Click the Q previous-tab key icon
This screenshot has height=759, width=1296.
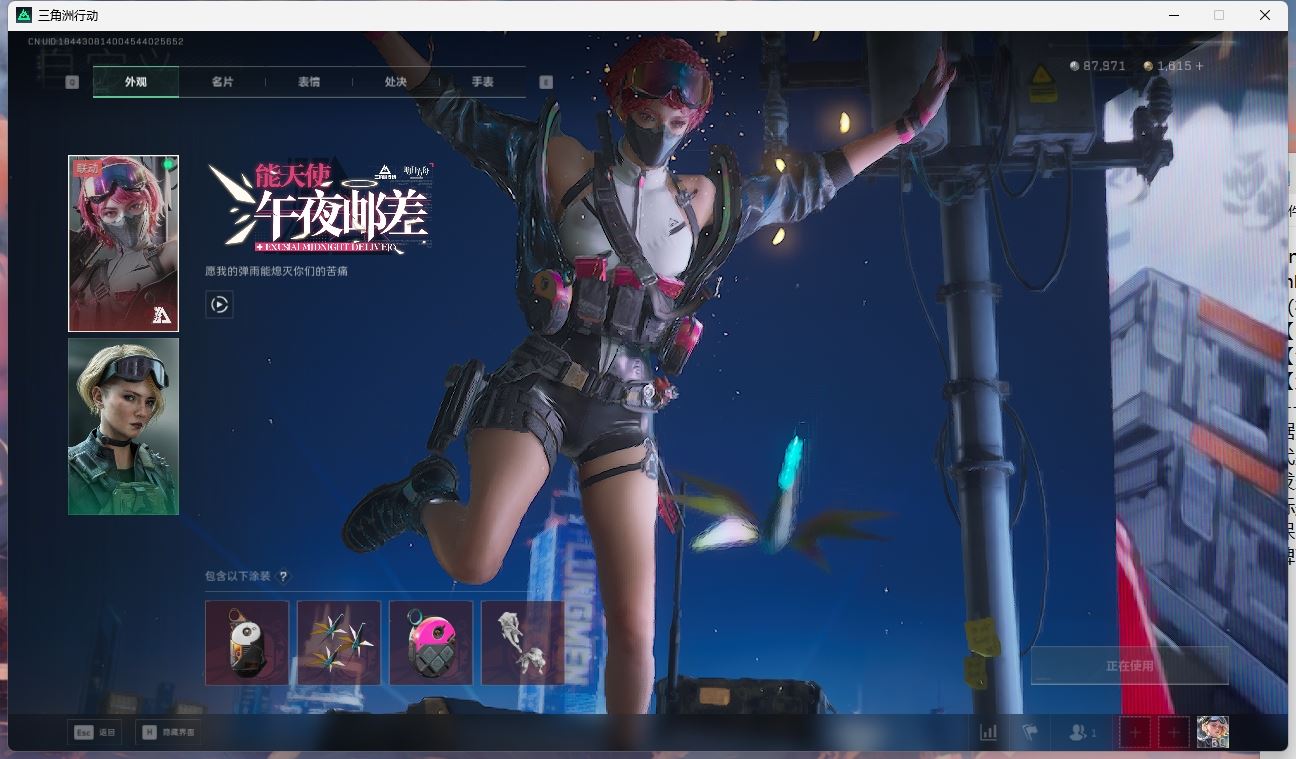point(72,82)
